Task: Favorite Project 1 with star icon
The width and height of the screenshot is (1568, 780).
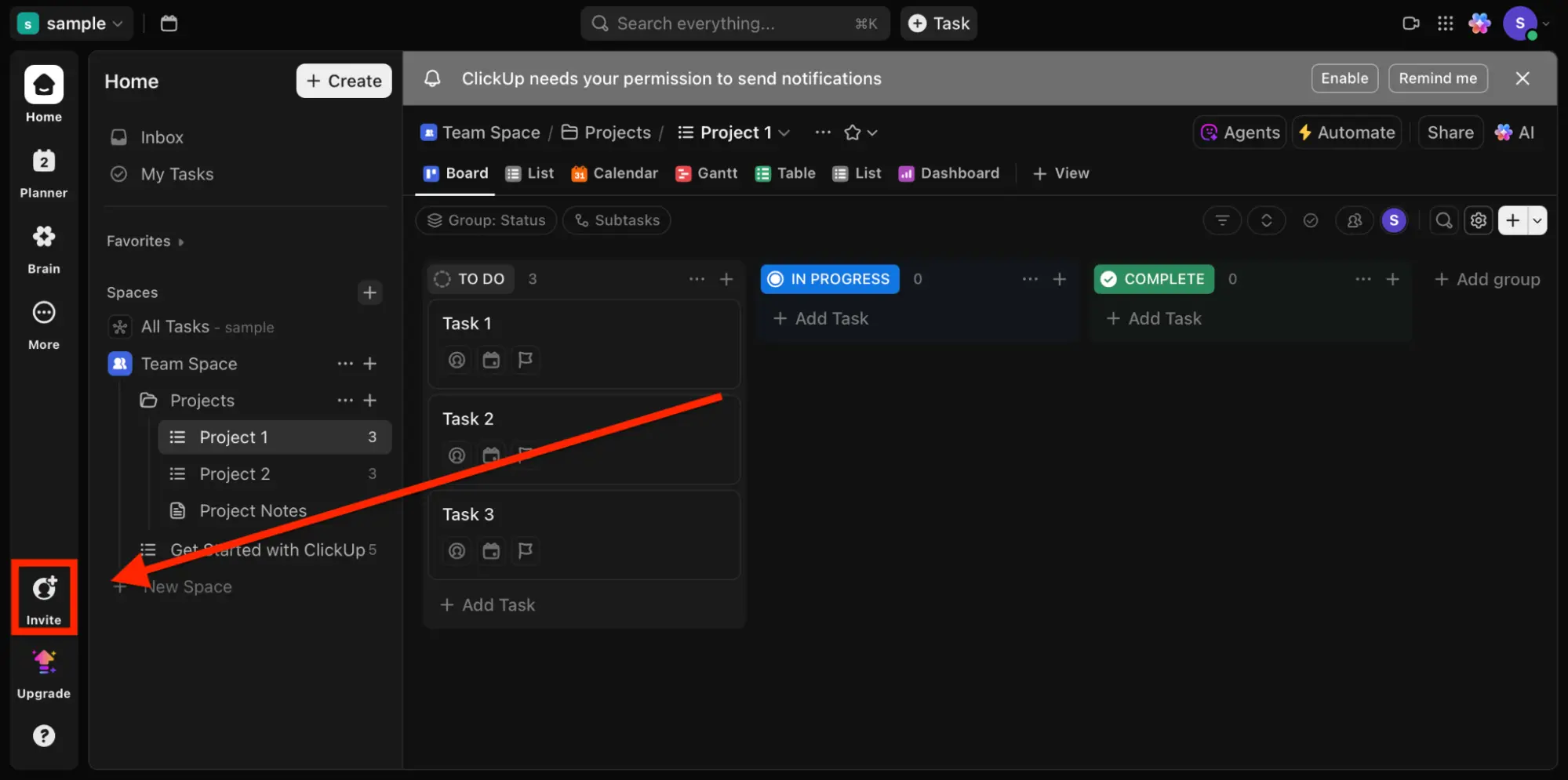Action: click(x=852, y=132)
